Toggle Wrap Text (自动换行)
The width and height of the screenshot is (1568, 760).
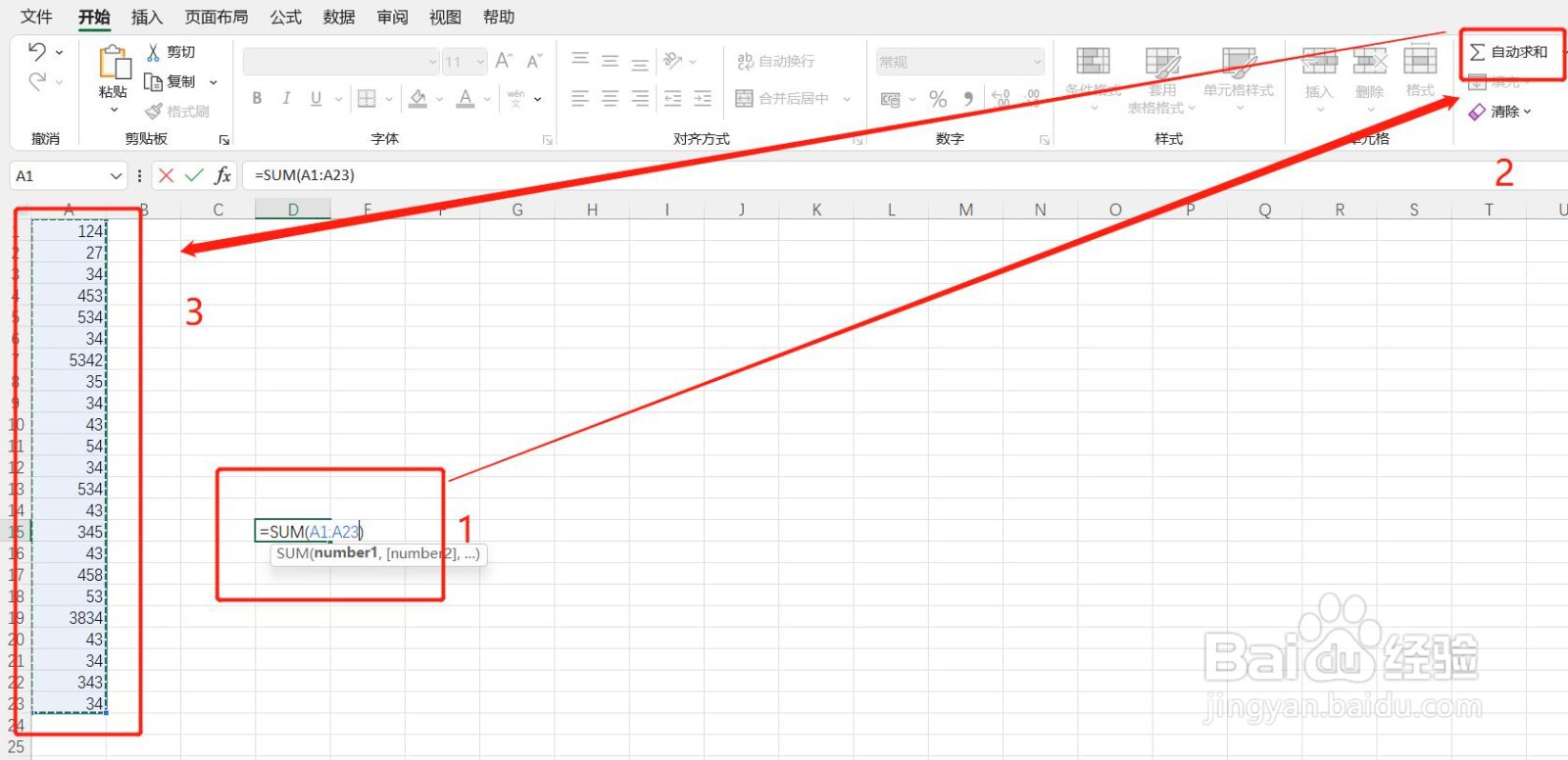coord(775,61)
